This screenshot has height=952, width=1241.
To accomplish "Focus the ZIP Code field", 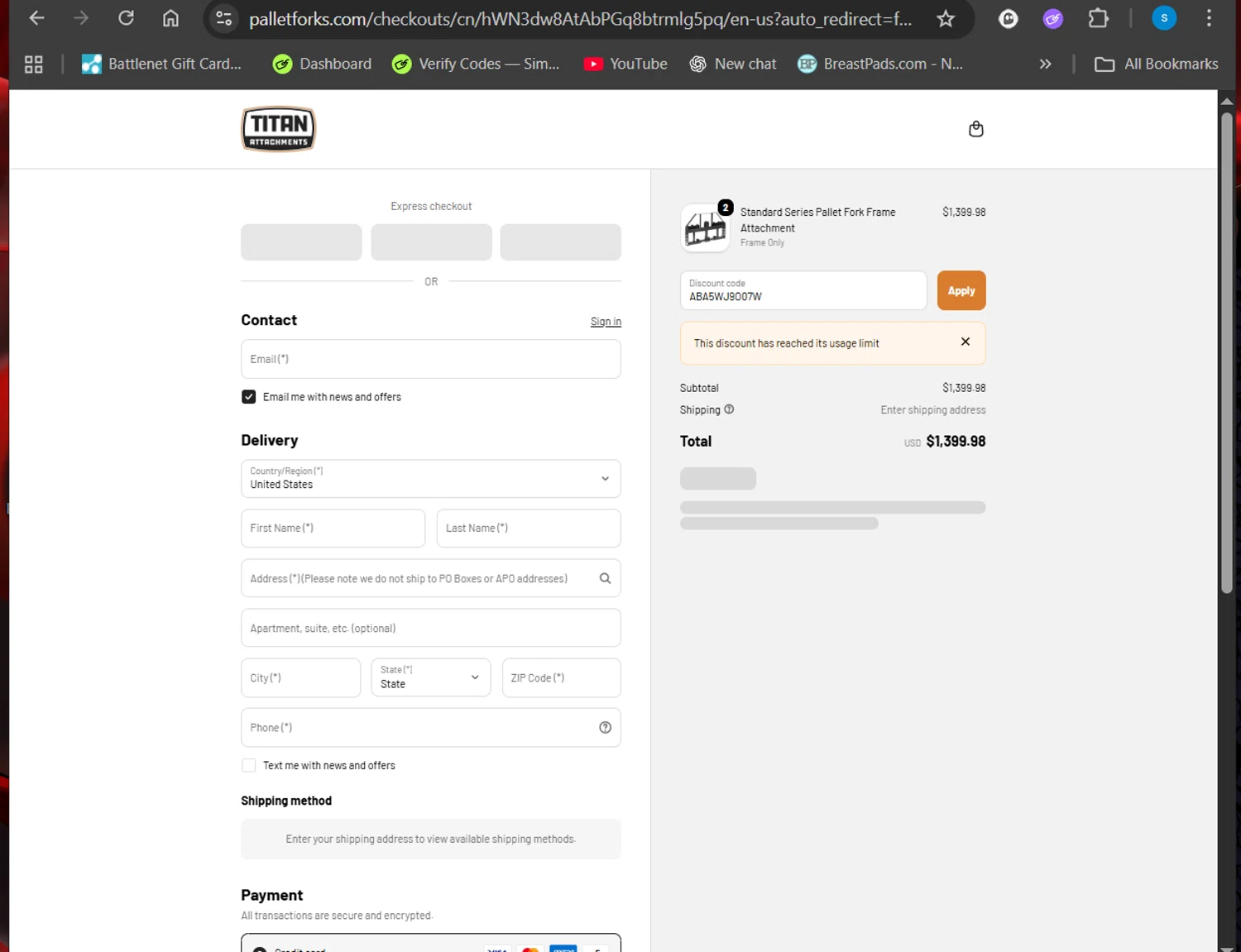I will (562, 677).
